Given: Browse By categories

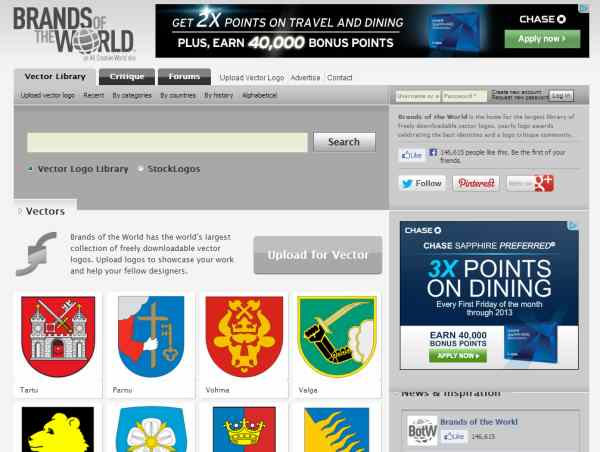Looking at the screenshot, I should (x=132, y=95).
